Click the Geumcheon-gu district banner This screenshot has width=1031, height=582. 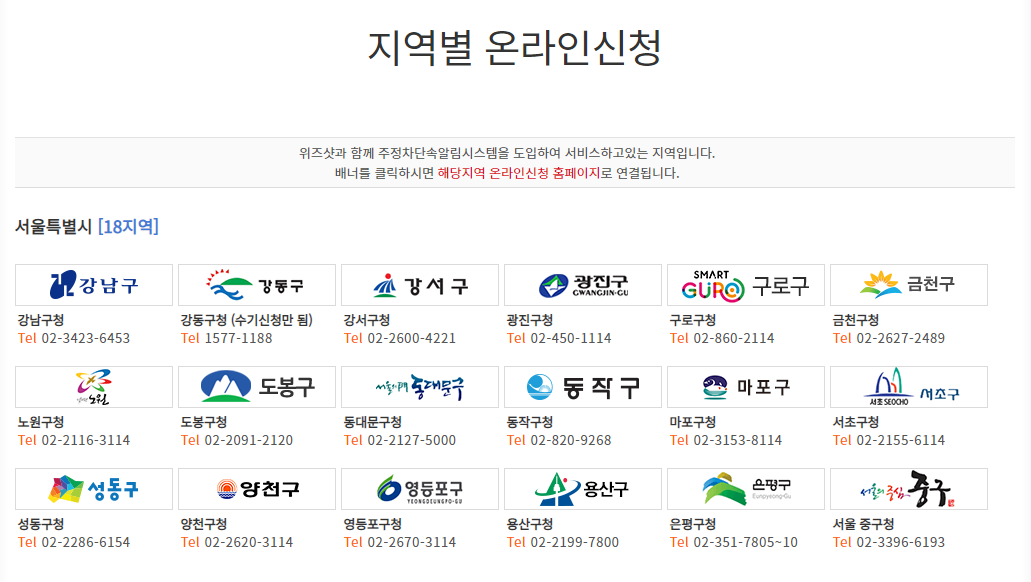click(908, 284)
